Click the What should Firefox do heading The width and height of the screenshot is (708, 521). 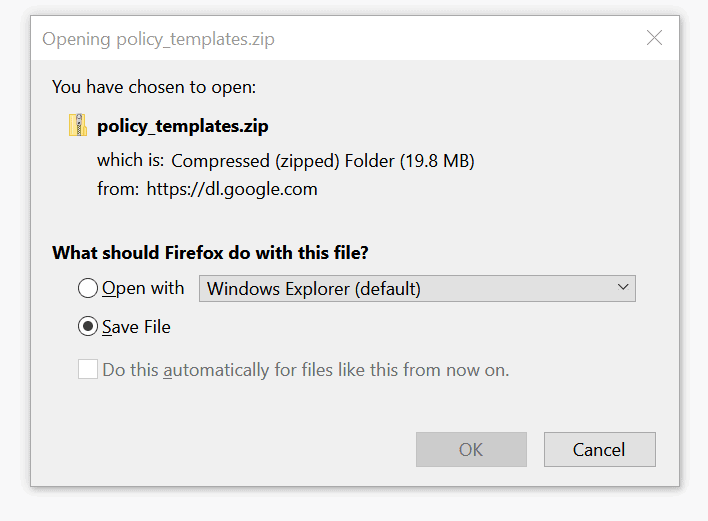[x=217, y=253]
